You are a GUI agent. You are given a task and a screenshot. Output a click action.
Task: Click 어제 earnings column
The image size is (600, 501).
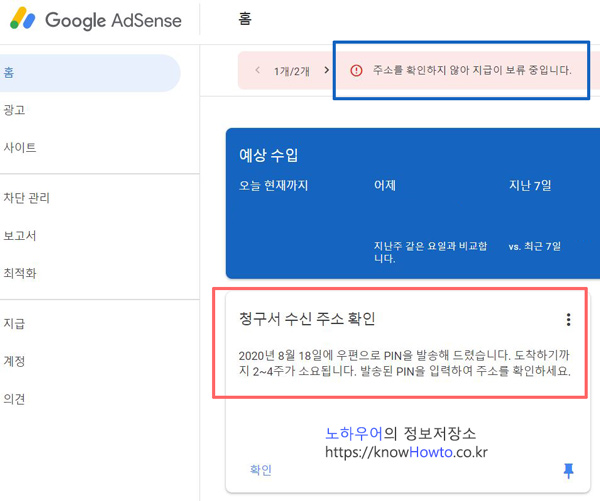385,186
